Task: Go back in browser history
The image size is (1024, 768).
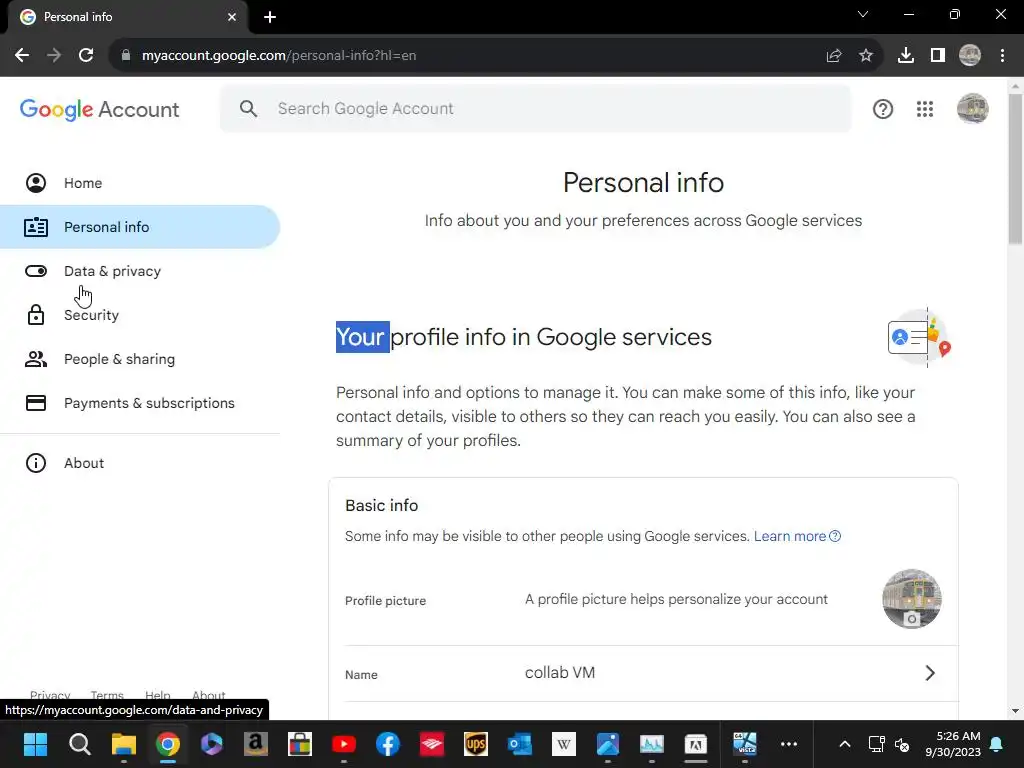Action: coord(22,56)
